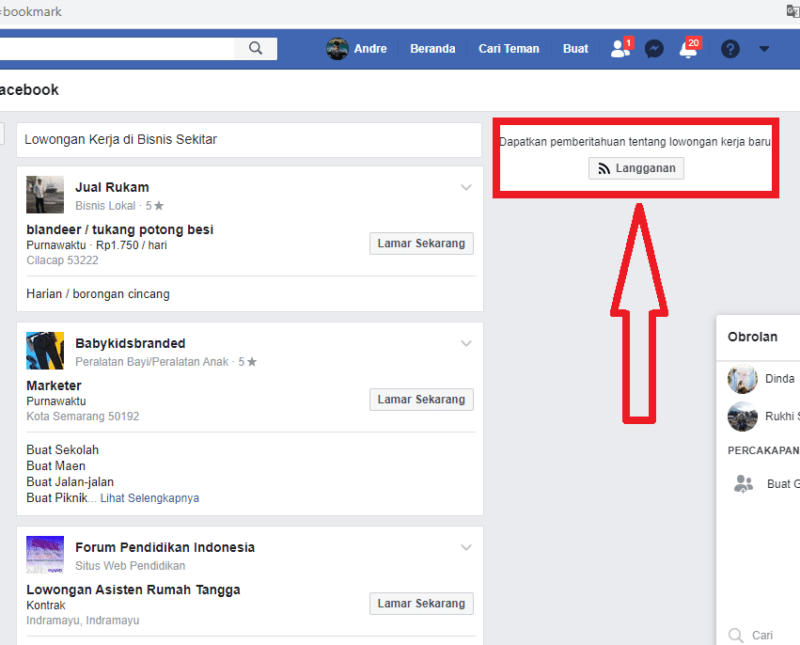Click the chat search magnifier icon
The image size is (800, 645).
point(736,635)
